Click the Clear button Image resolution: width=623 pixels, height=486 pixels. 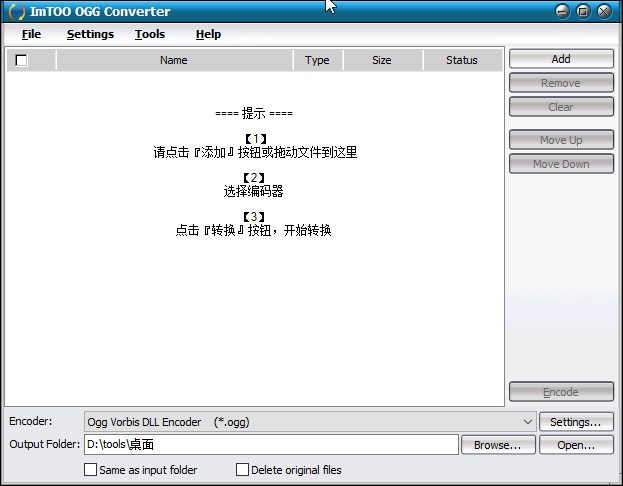pyautogui.click(x=561, y=107)
